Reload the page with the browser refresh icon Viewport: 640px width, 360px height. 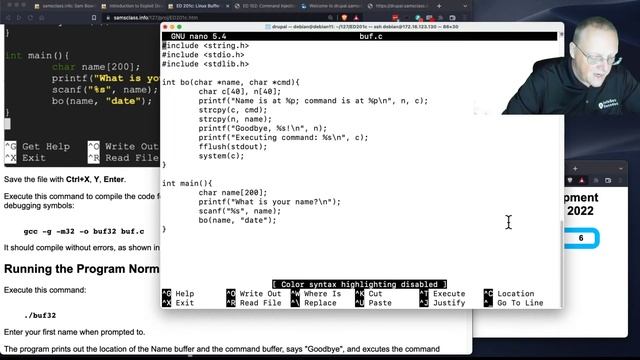[x=30, y=18]
